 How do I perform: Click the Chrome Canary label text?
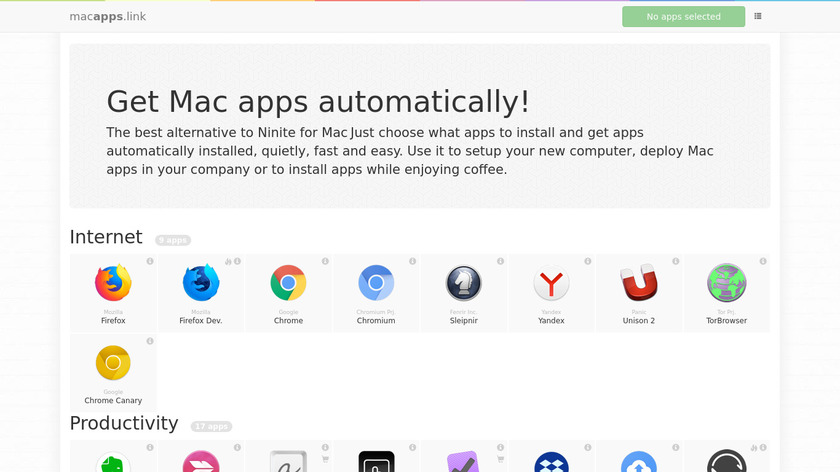[x=113, y=400]
